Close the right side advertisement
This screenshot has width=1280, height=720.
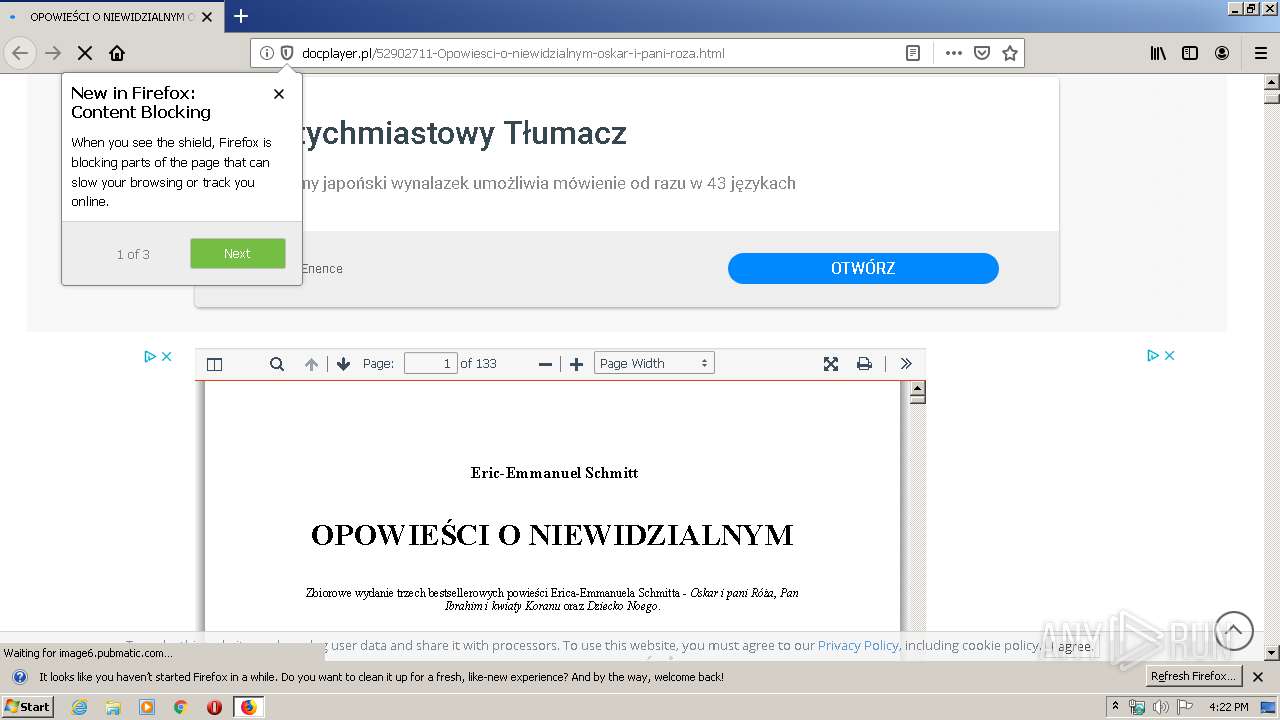(1169, 355)
